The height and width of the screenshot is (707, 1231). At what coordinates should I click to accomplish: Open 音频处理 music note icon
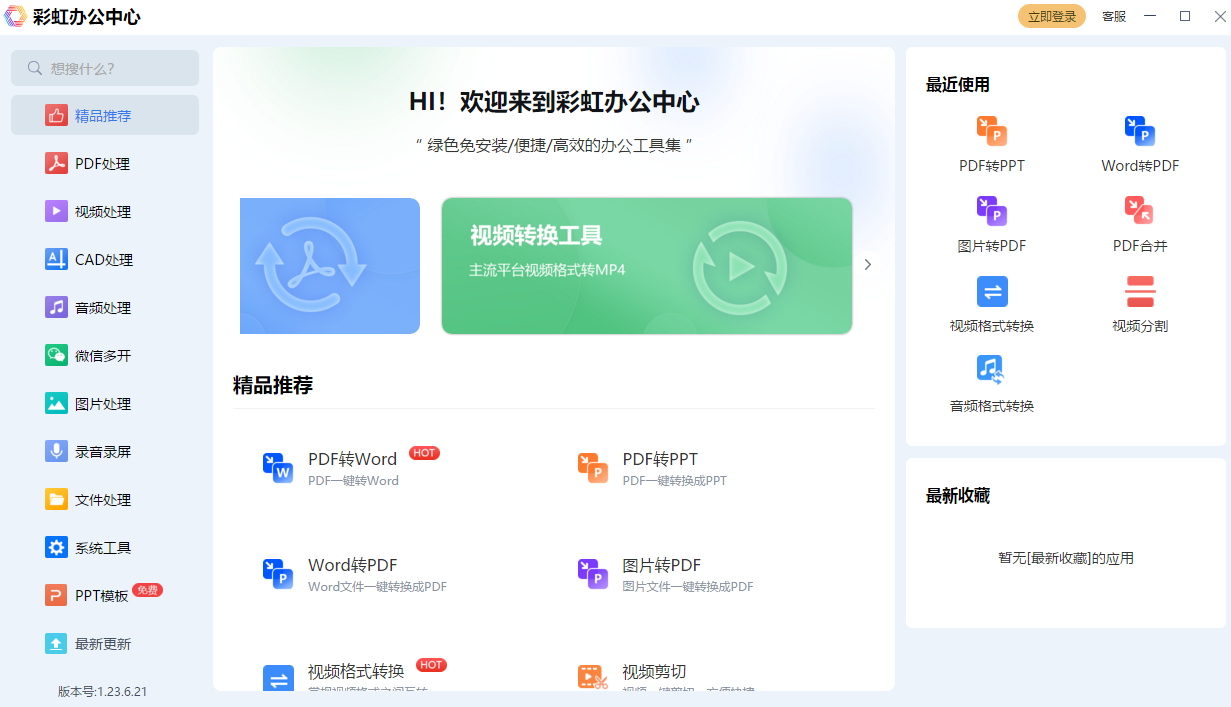(56, 307)
